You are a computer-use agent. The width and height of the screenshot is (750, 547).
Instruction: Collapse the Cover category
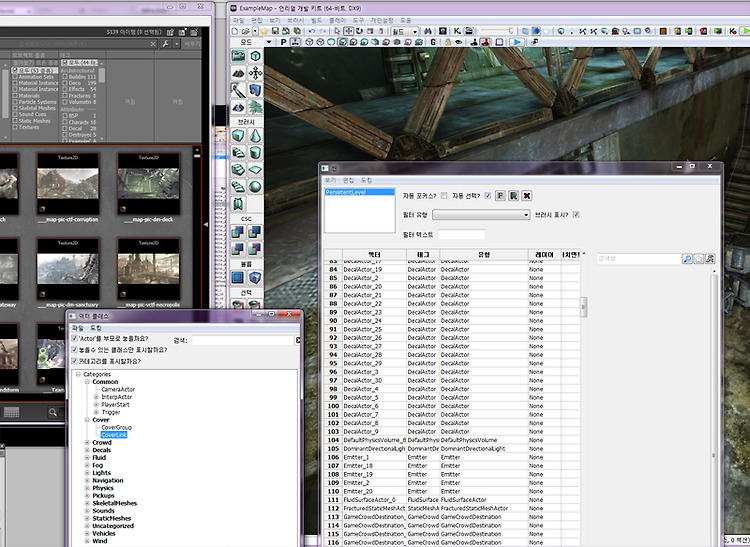[x=88, y=420]
